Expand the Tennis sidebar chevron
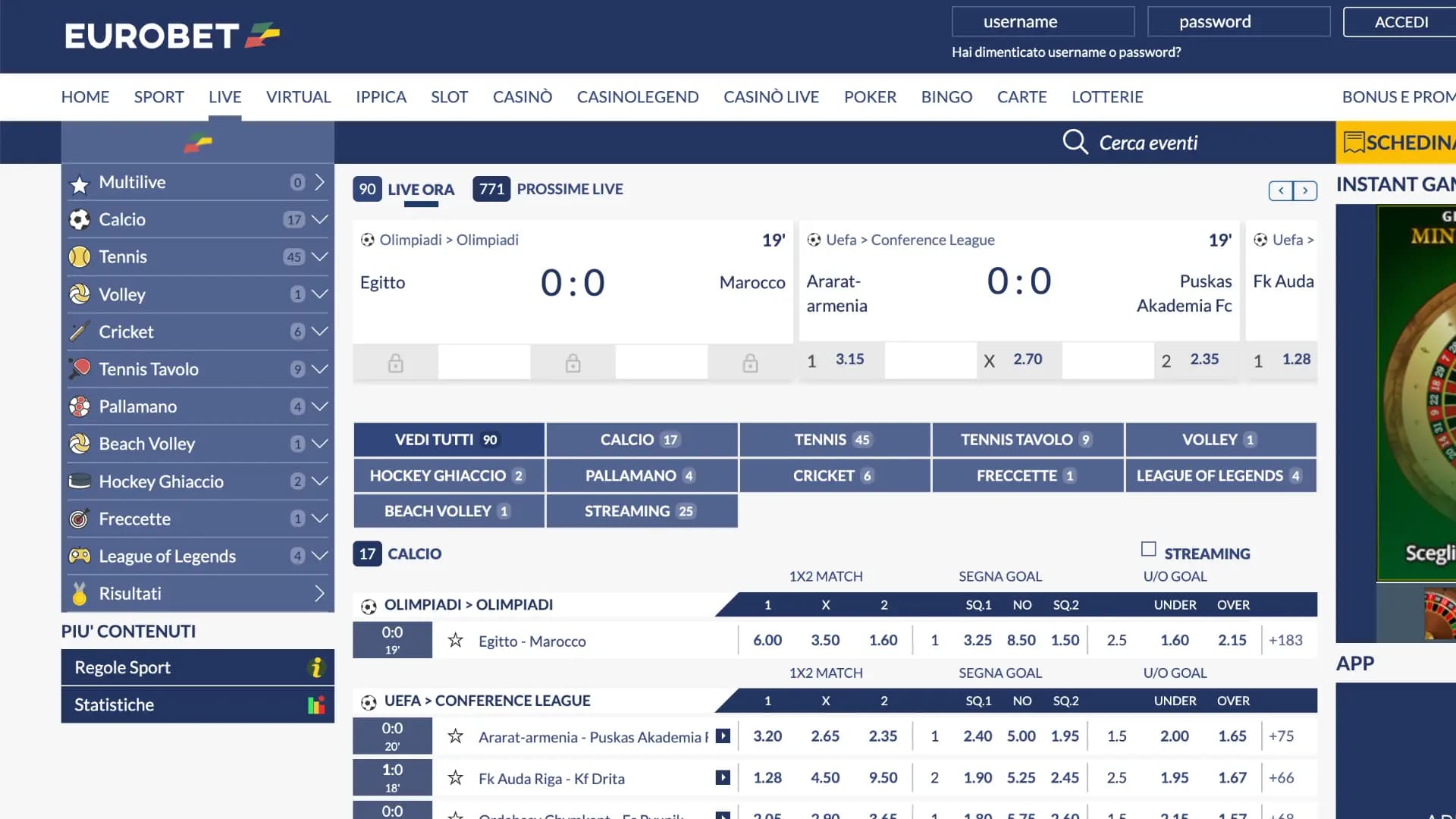 [320, 256]
